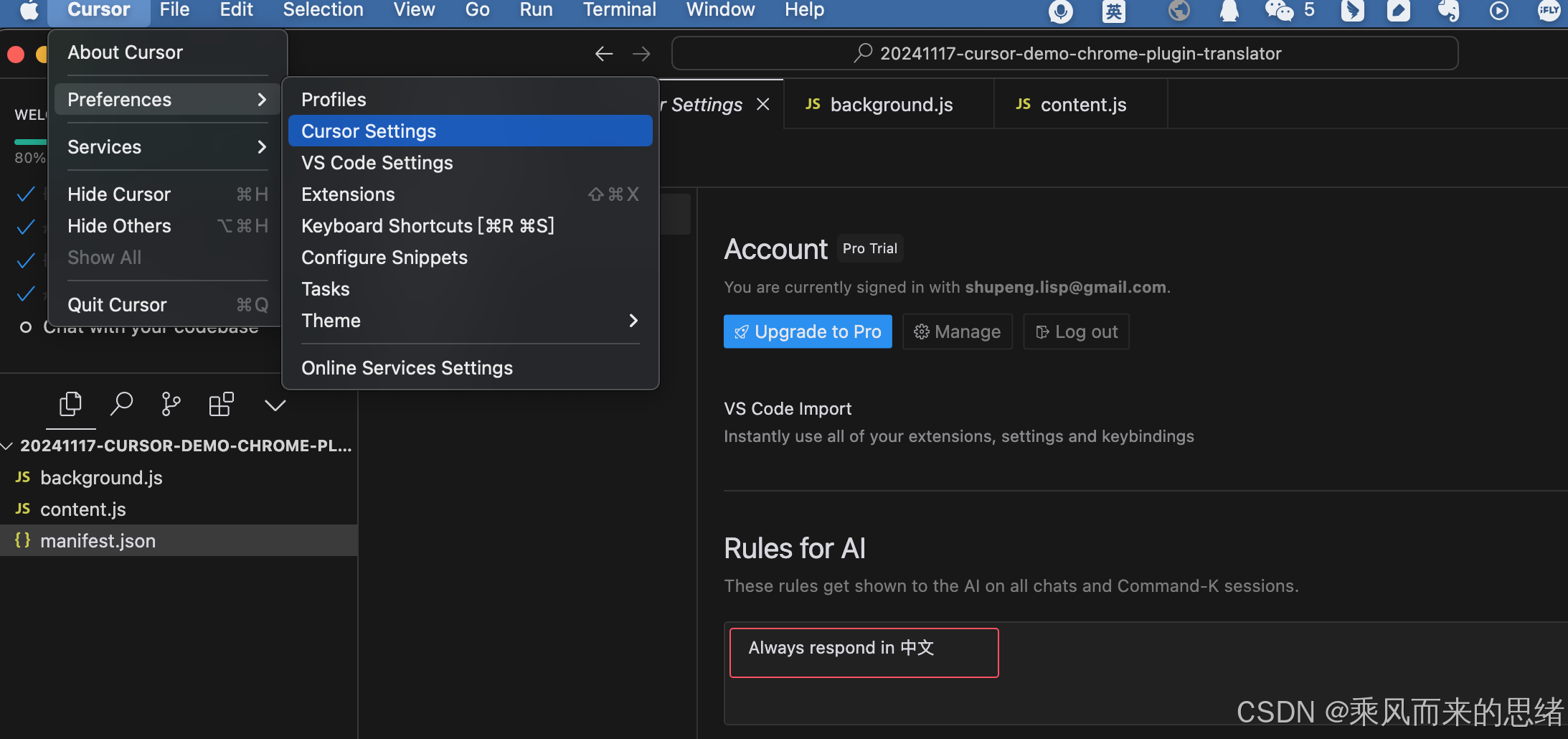
Task: Choose Profiles in Preferences submenu
Action: pos(470,100)
